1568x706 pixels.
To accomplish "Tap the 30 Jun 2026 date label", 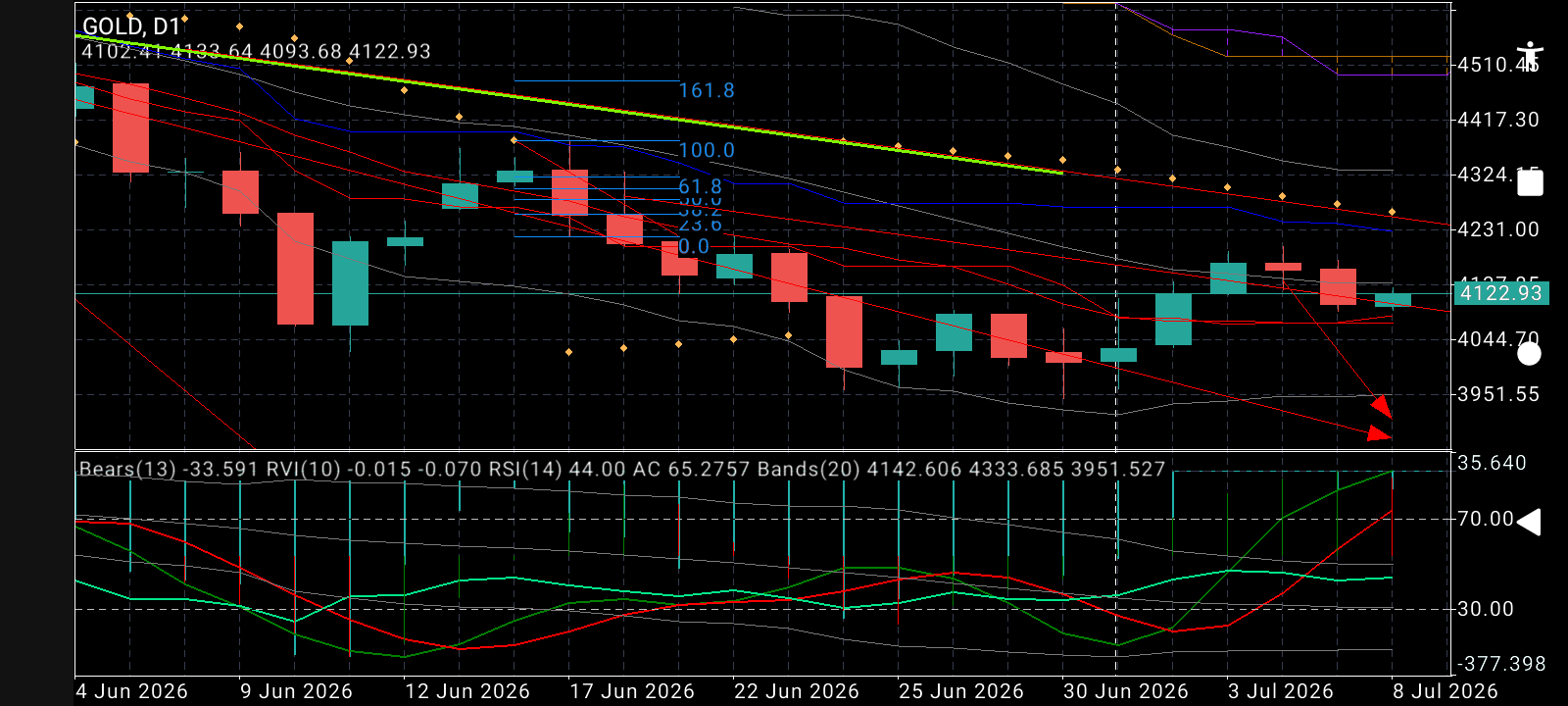I will pos(1126,691).
